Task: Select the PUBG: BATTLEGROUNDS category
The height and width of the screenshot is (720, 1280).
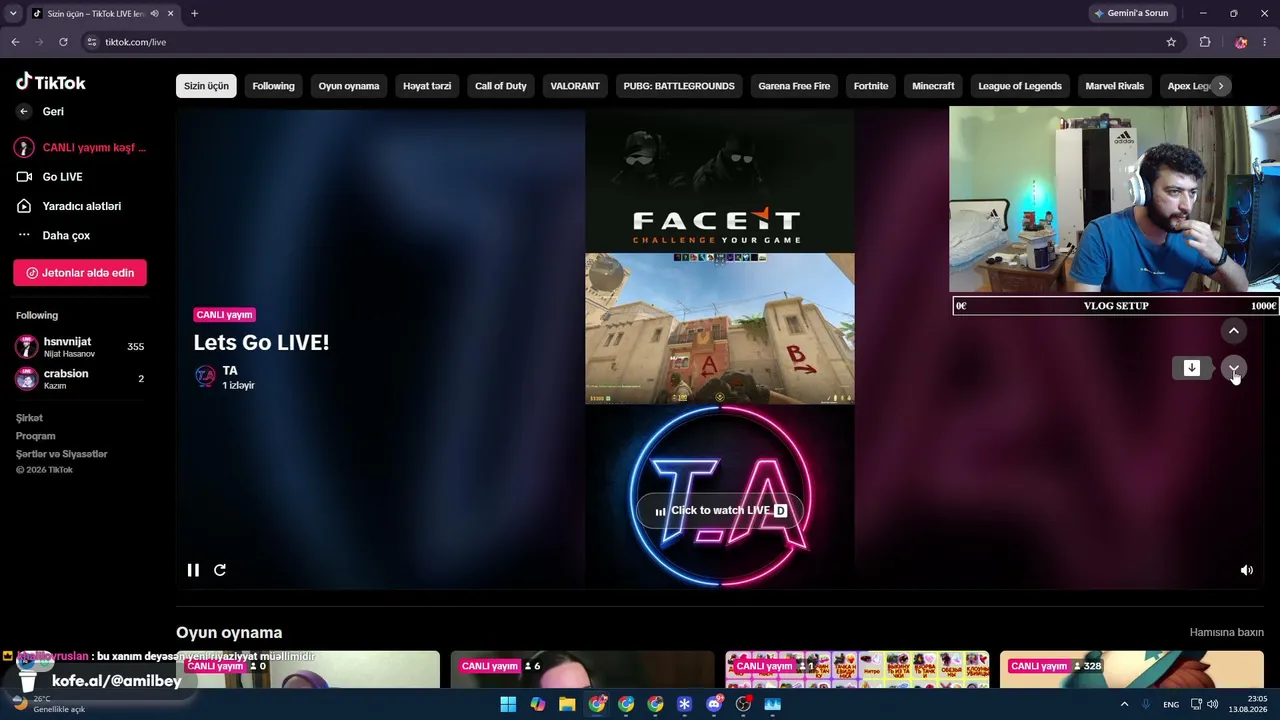Action: (x=679, y=86)
